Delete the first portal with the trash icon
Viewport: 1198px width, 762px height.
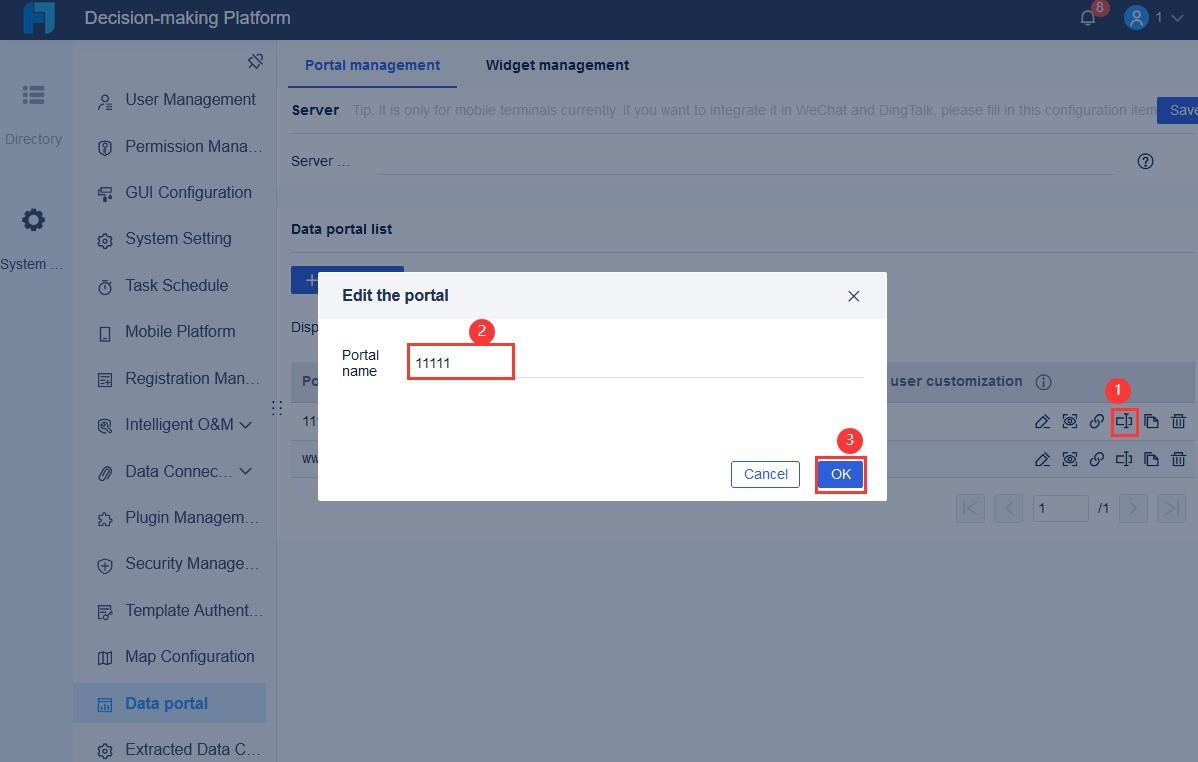pos(1179,421)
